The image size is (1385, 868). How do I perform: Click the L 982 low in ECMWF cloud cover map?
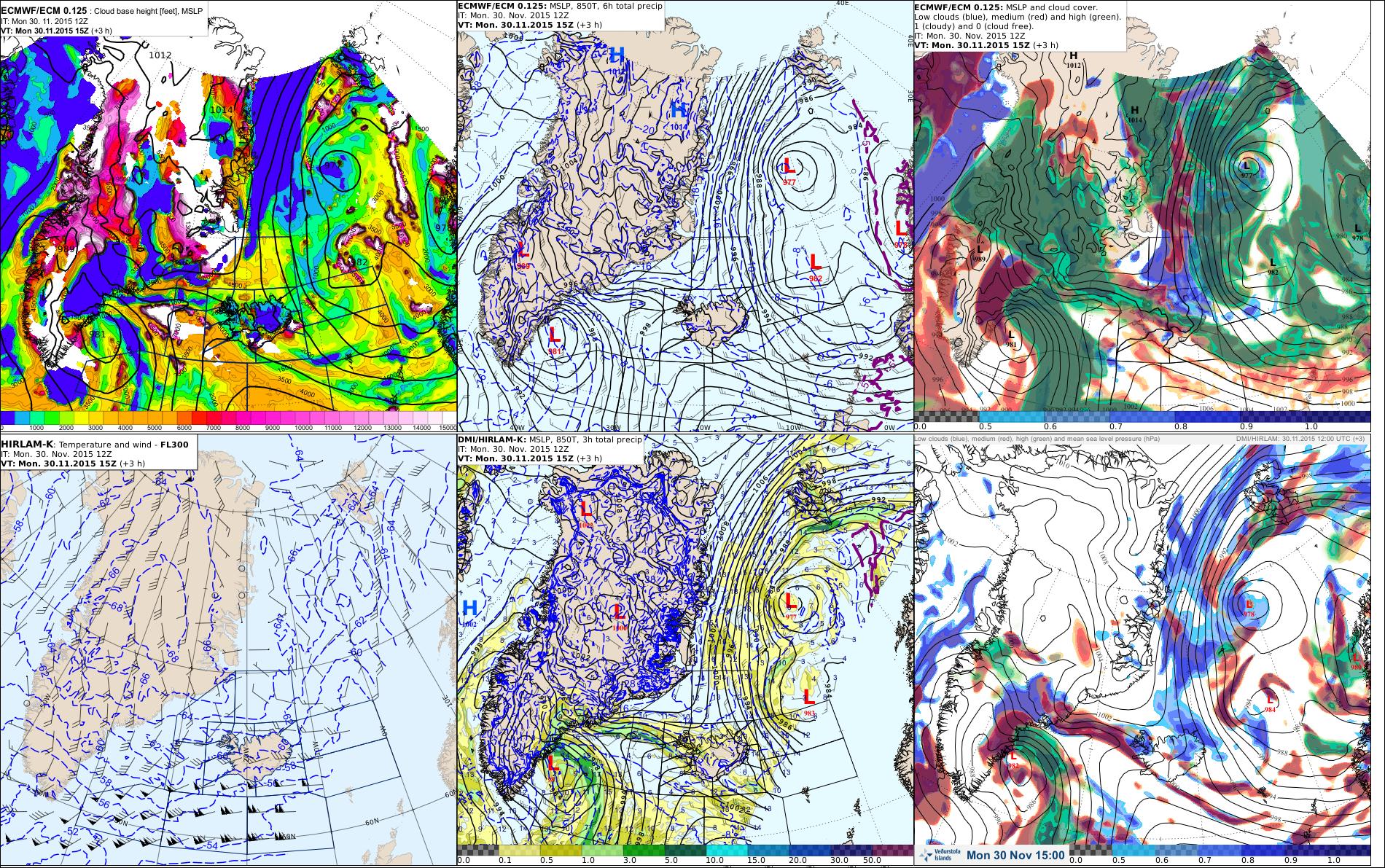pos(1273,266)
